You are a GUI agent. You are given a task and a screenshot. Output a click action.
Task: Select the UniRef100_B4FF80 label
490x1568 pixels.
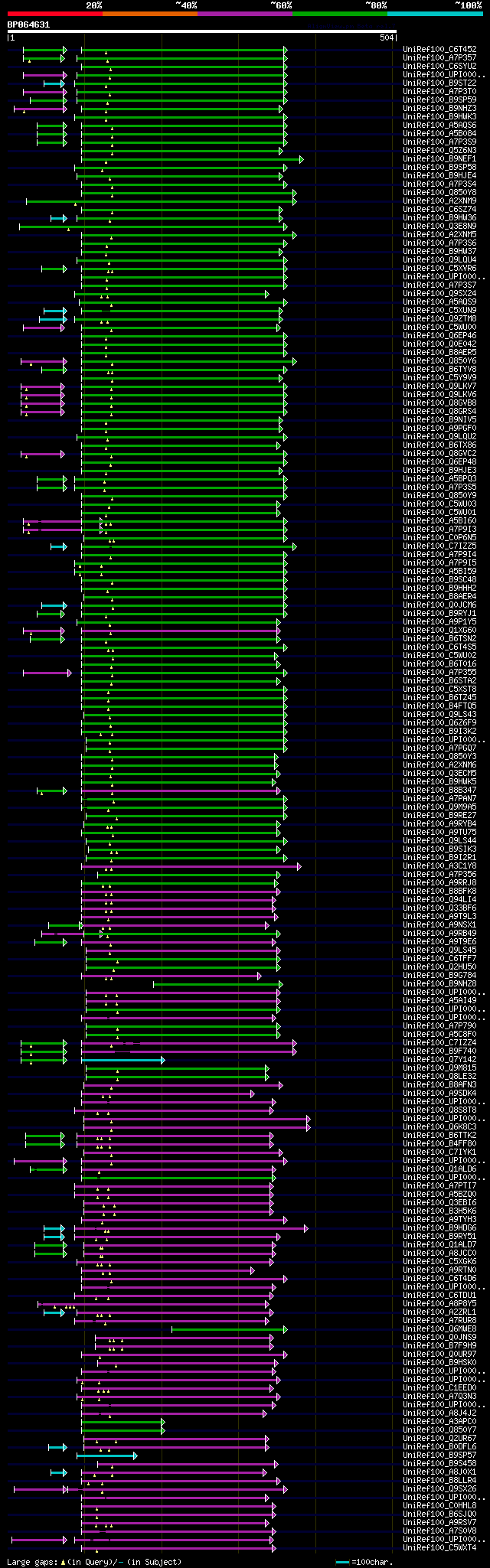(439, 1144)
